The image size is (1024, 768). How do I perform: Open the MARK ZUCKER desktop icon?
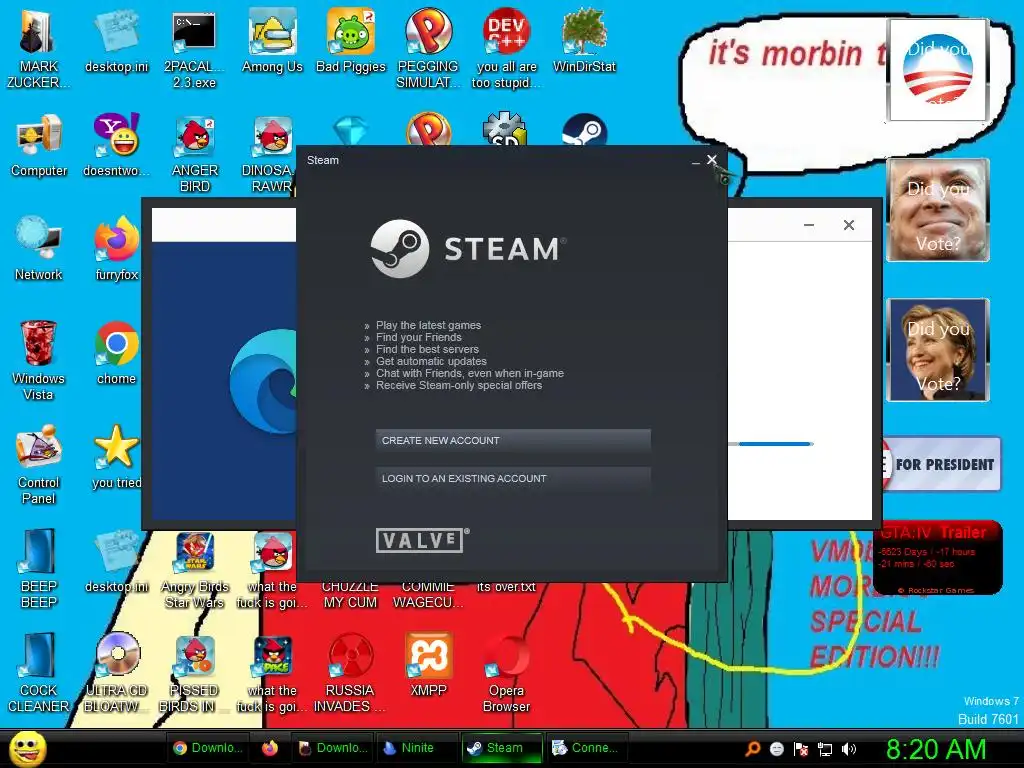coord(38,48)
